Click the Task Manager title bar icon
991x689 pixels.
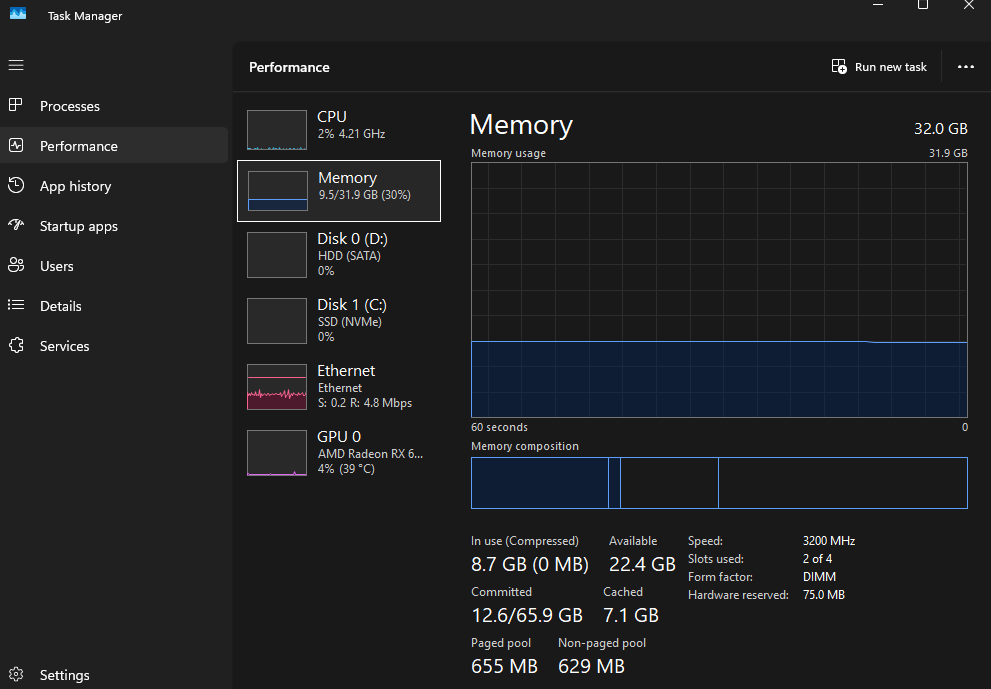18,13
